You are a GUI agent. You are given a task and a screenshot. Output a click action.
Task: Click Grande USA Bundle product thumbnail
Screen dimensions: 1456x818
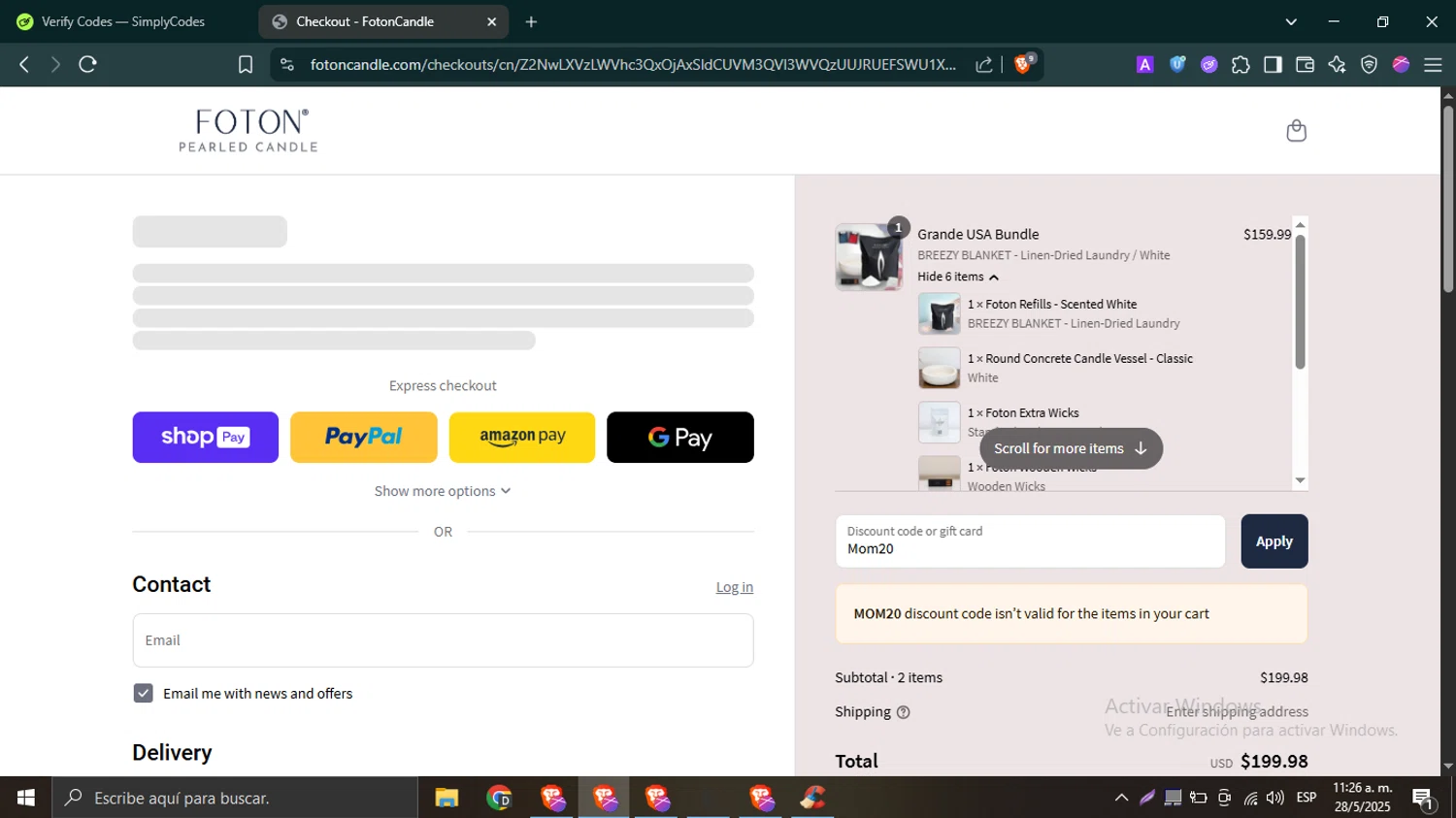869,257
